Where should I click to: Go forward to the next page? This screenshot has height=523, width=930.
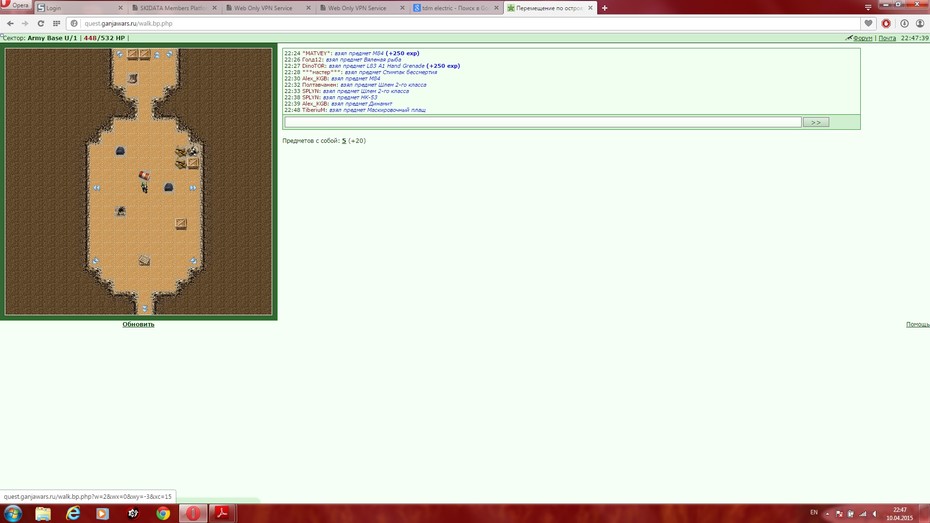[25, 23]
